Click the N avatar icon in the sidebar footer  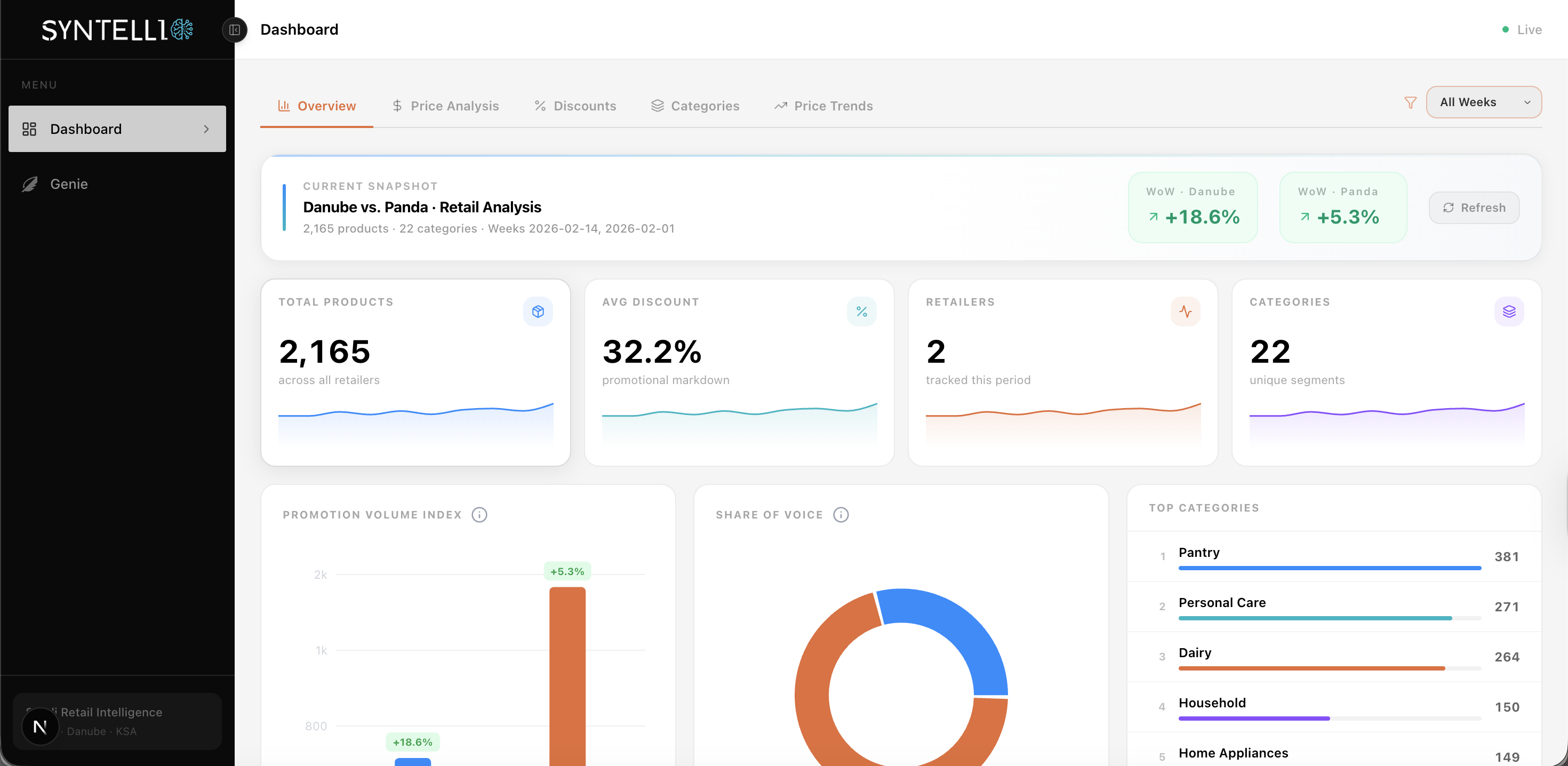(40, 726)
